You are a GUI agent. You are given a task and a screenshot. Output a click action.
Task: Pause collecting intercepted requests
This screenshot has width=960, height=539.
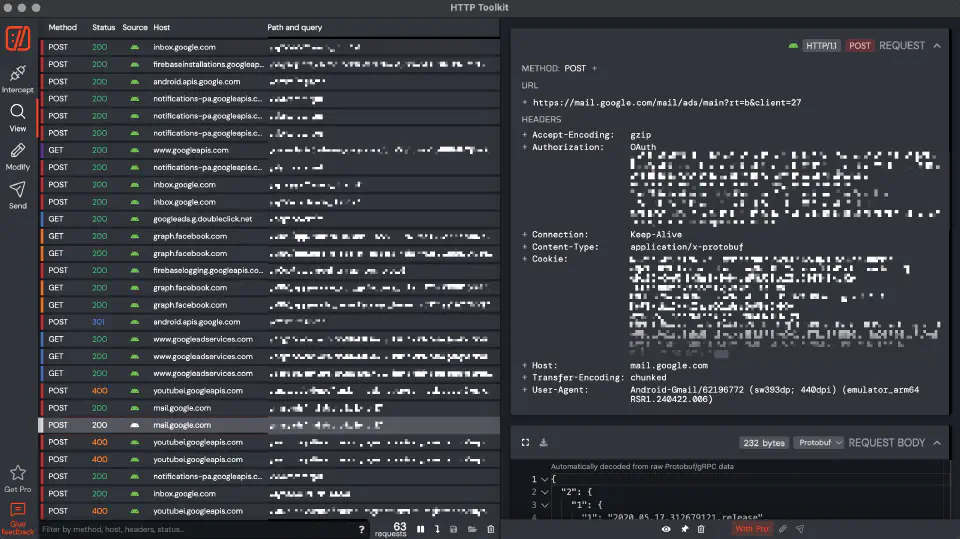[x=421, y=529]
